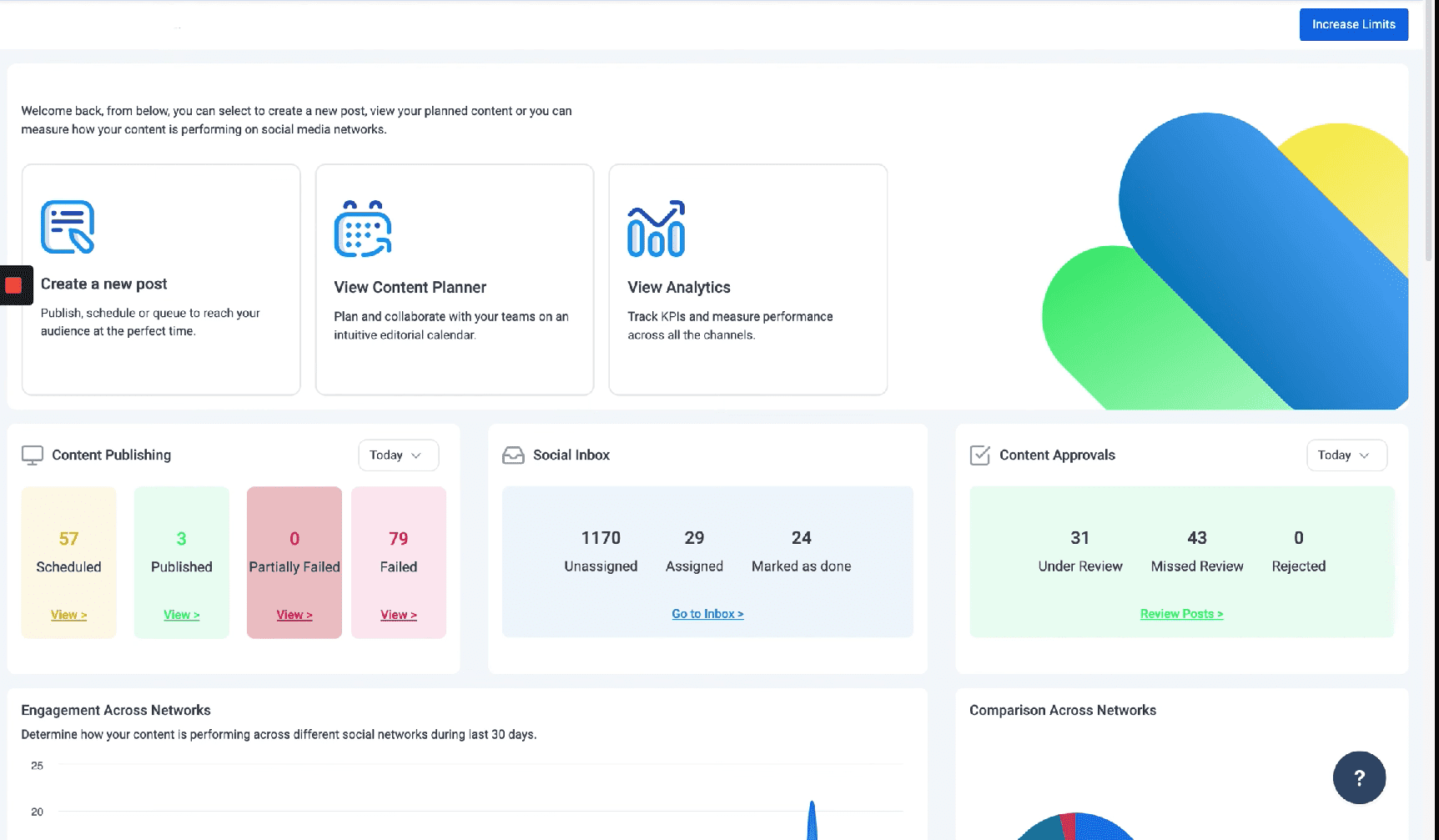The width and height of the screenshot is (1439, 840).
Task: Click the Social Inbox tray icon
Action: (514, 455)
